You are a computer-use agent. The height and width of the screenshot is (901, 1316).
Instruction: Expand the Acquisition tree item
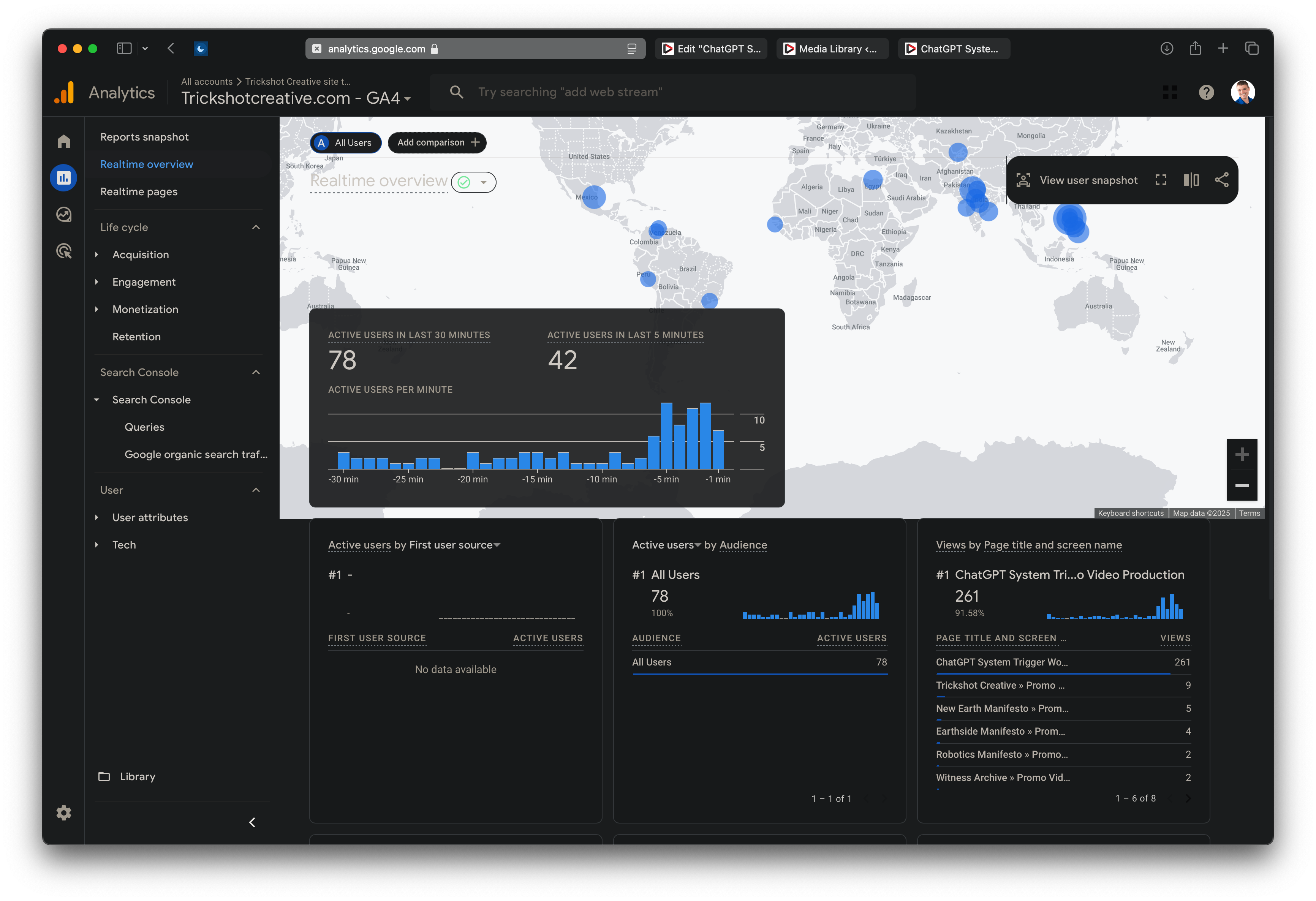[97, 255]
